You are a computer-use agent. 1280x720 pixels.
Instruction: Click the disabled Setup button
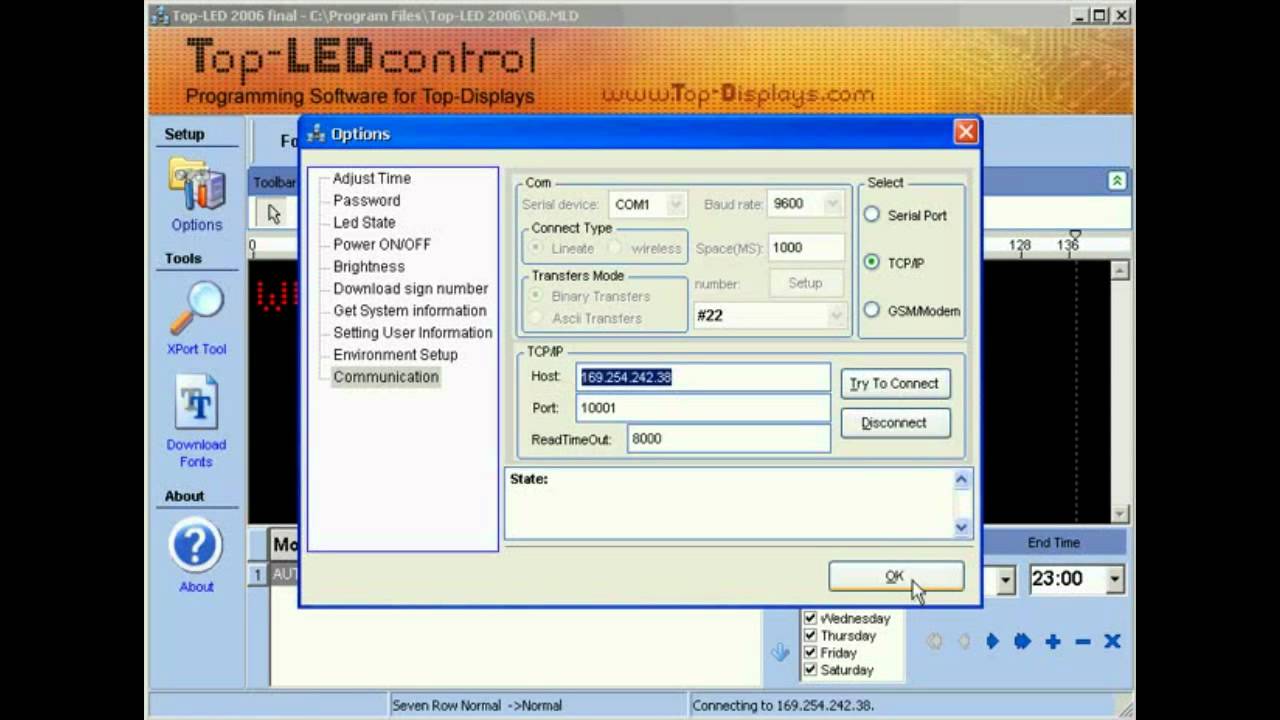pos(805,284)
